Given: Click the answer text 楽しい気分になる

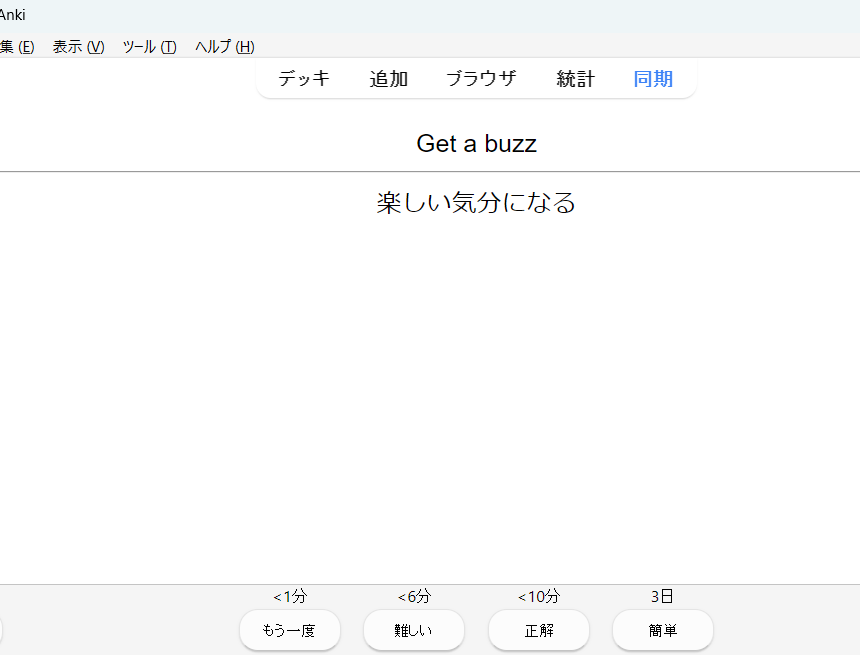Looking at the screenshot, I should point(476,202).
